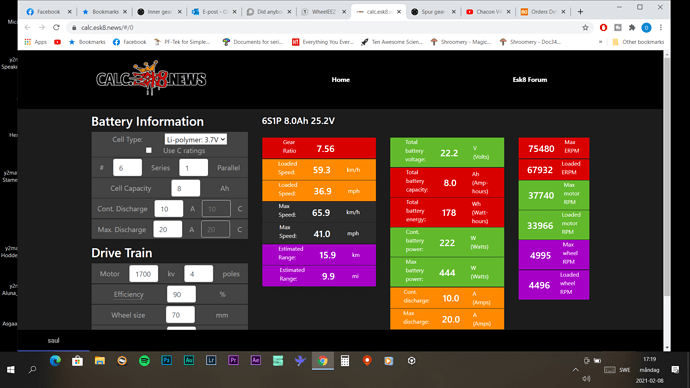
Task: Click the page vertical scrollbar
Action: pyautogui.click(x=667, y=176)
